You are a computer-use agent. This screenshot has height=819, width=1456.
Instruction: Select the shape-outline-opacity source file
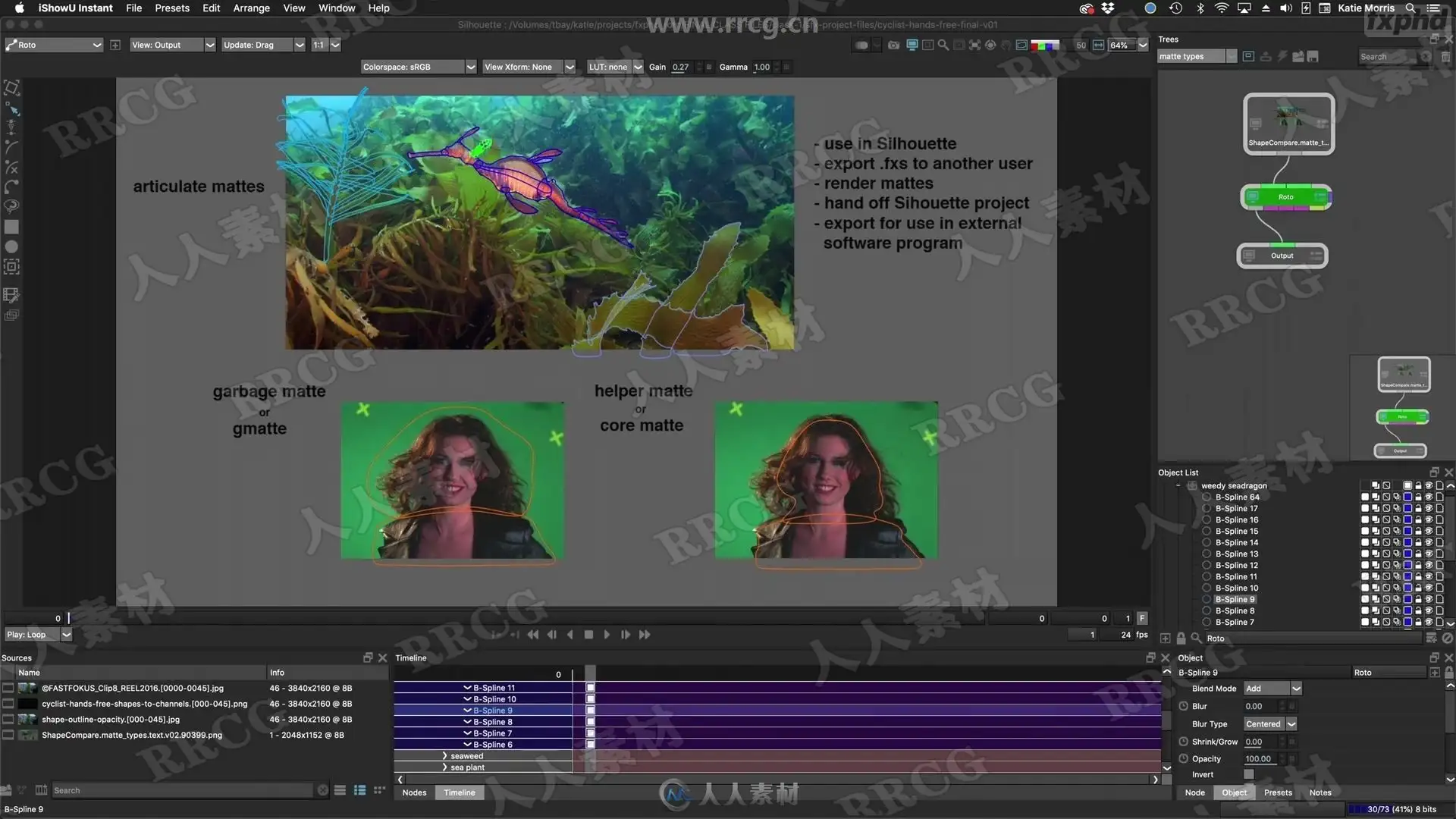(111, 720)
